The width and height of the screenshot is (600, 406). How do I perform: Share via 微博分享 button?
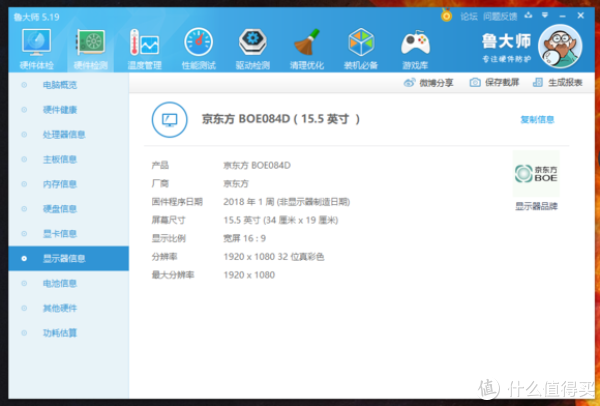(429, 83)
